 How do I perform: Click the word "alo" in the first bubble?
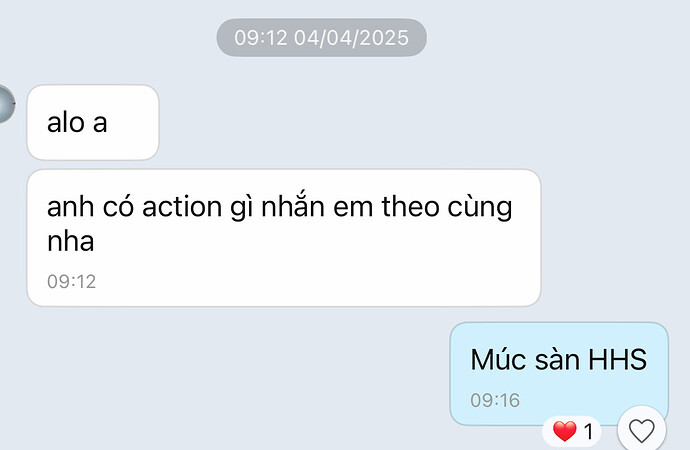click(66, 122)
